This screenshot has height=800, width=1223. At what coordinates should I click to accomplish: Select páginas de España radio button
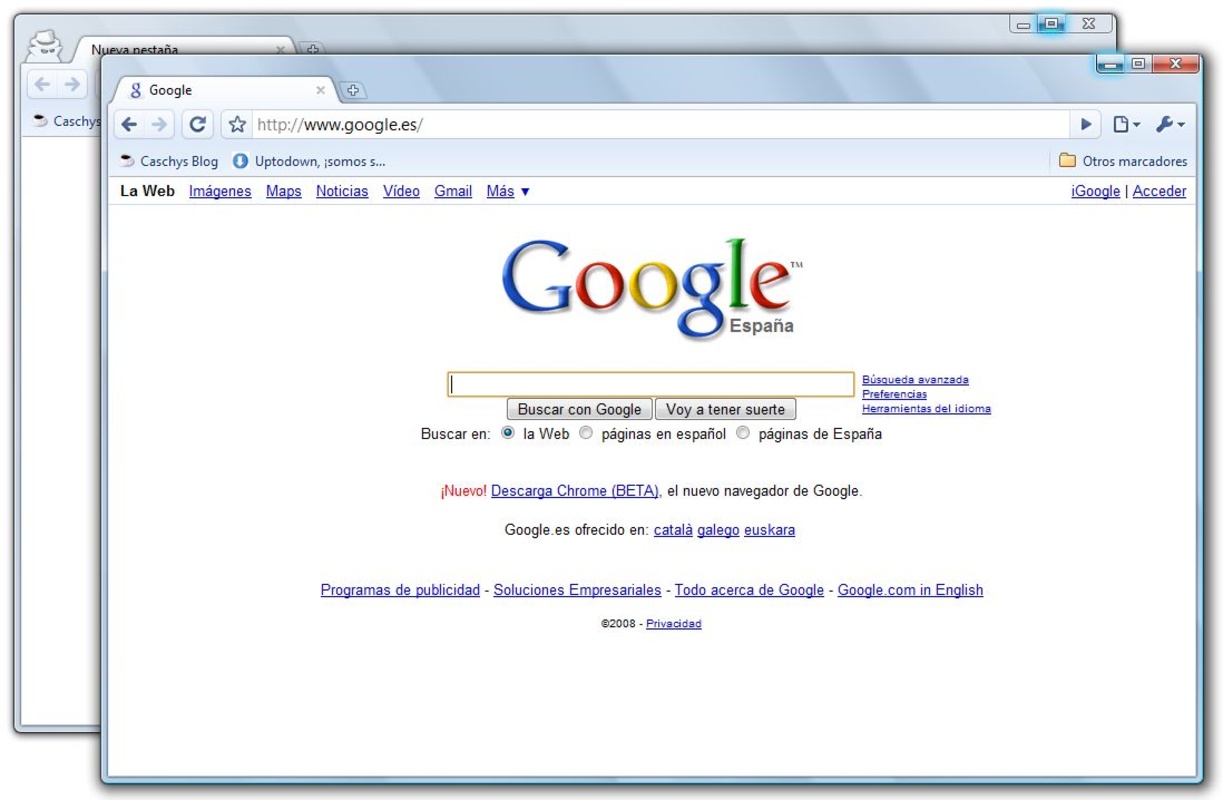(x=743, y=434)
